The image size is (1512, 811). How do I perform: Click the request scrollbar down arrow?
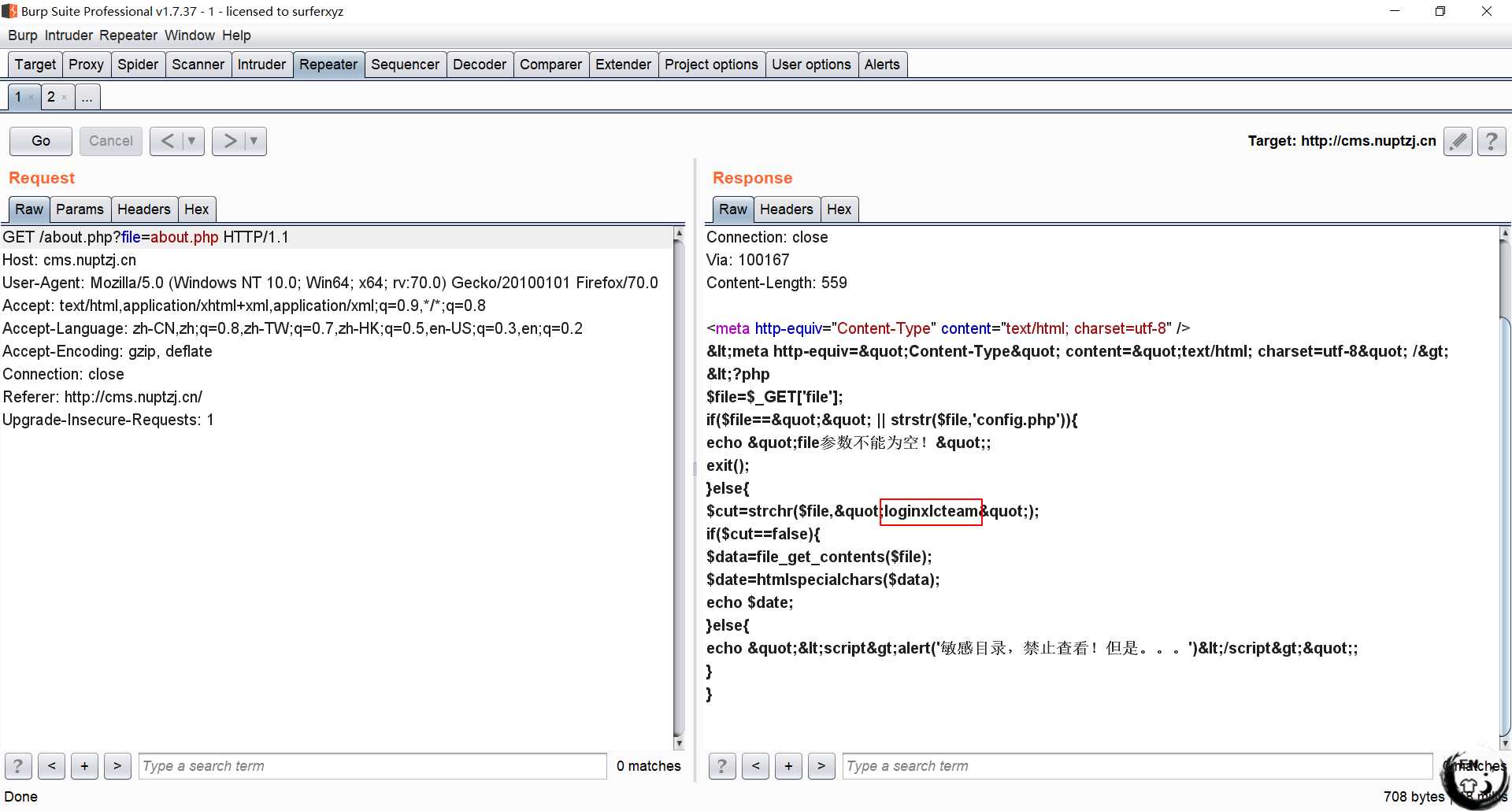point(679,743)
